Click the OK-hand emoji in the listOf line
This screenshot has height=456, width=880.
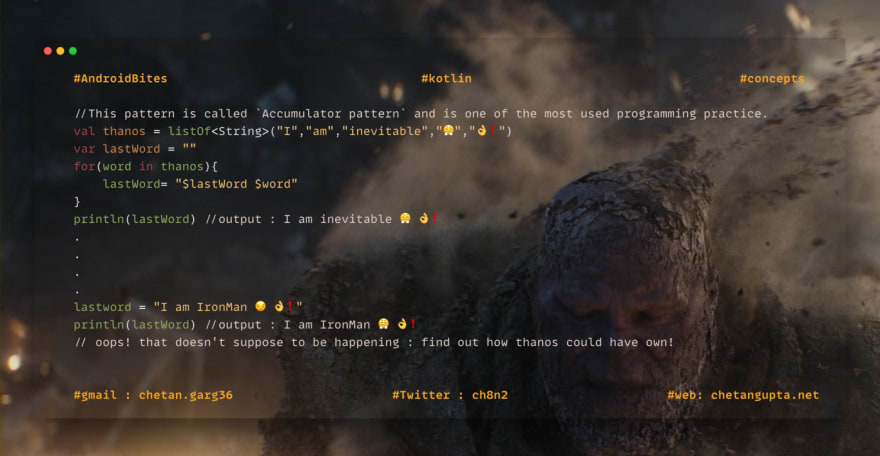(x=482, y=131)
